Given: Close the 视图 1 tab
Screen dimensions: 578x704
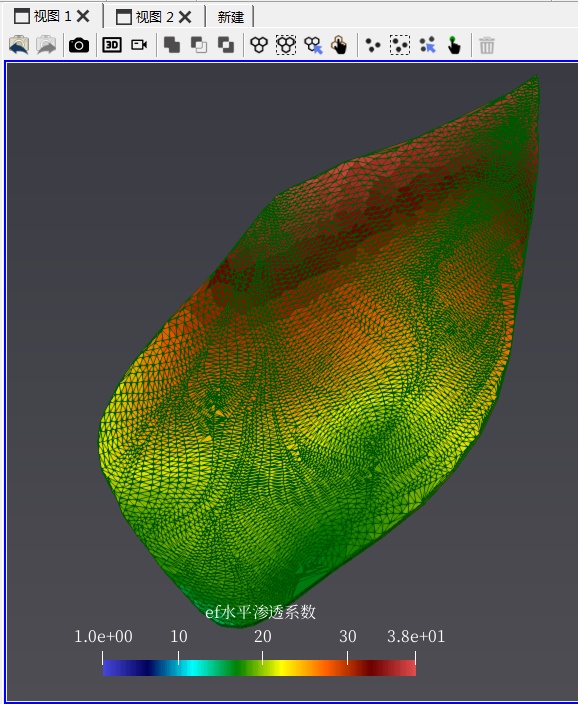Looking at the screenshot, I should [83, 17].
